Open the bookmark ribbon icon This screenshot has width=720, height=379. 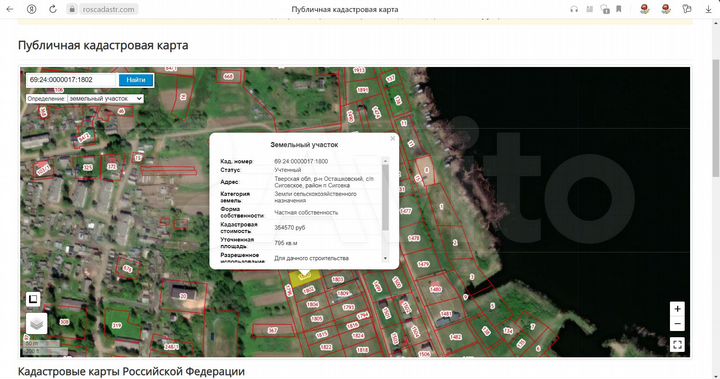pos(619,9)
